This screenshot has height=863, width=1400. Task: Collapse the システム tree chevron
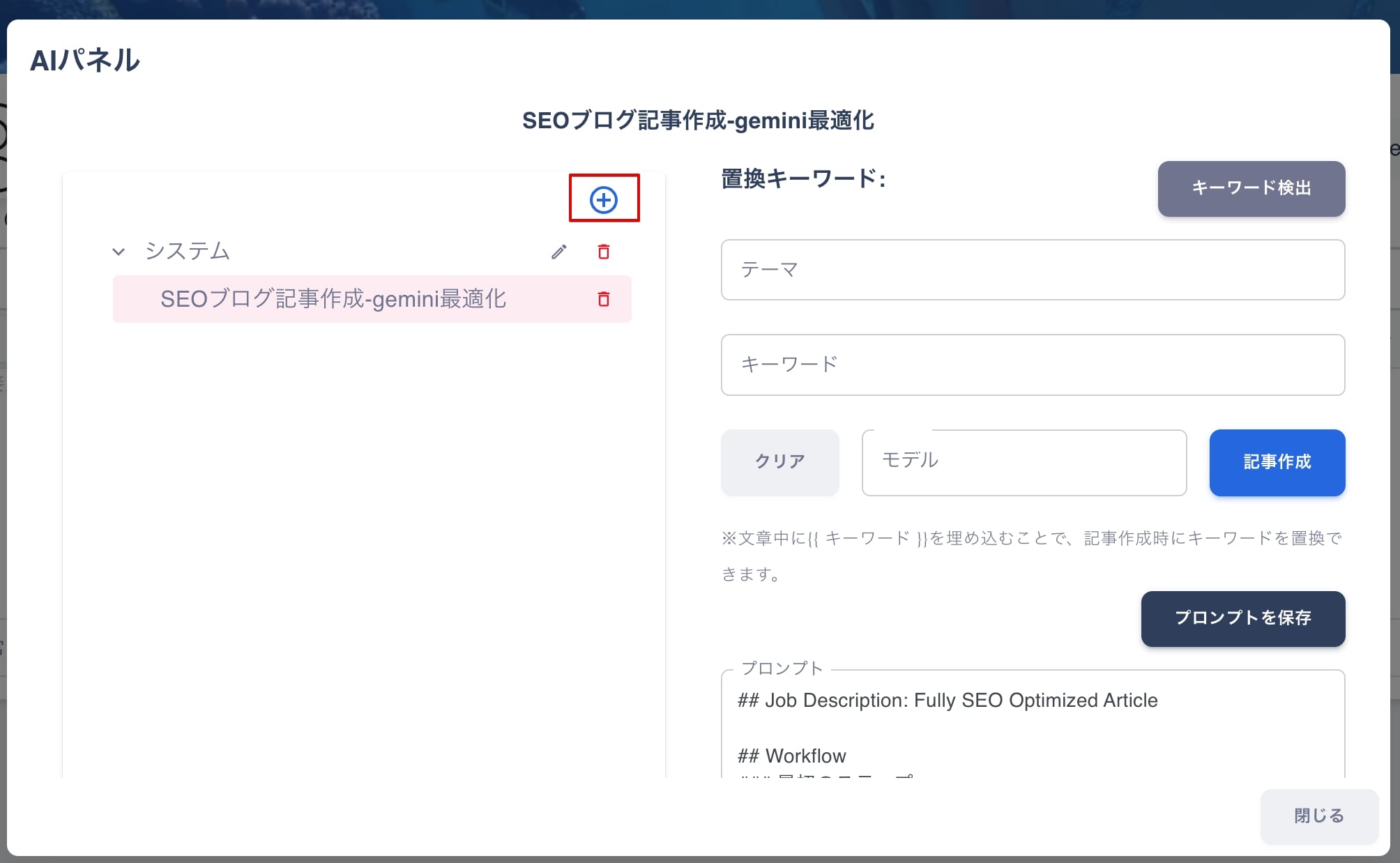(119, 252)
